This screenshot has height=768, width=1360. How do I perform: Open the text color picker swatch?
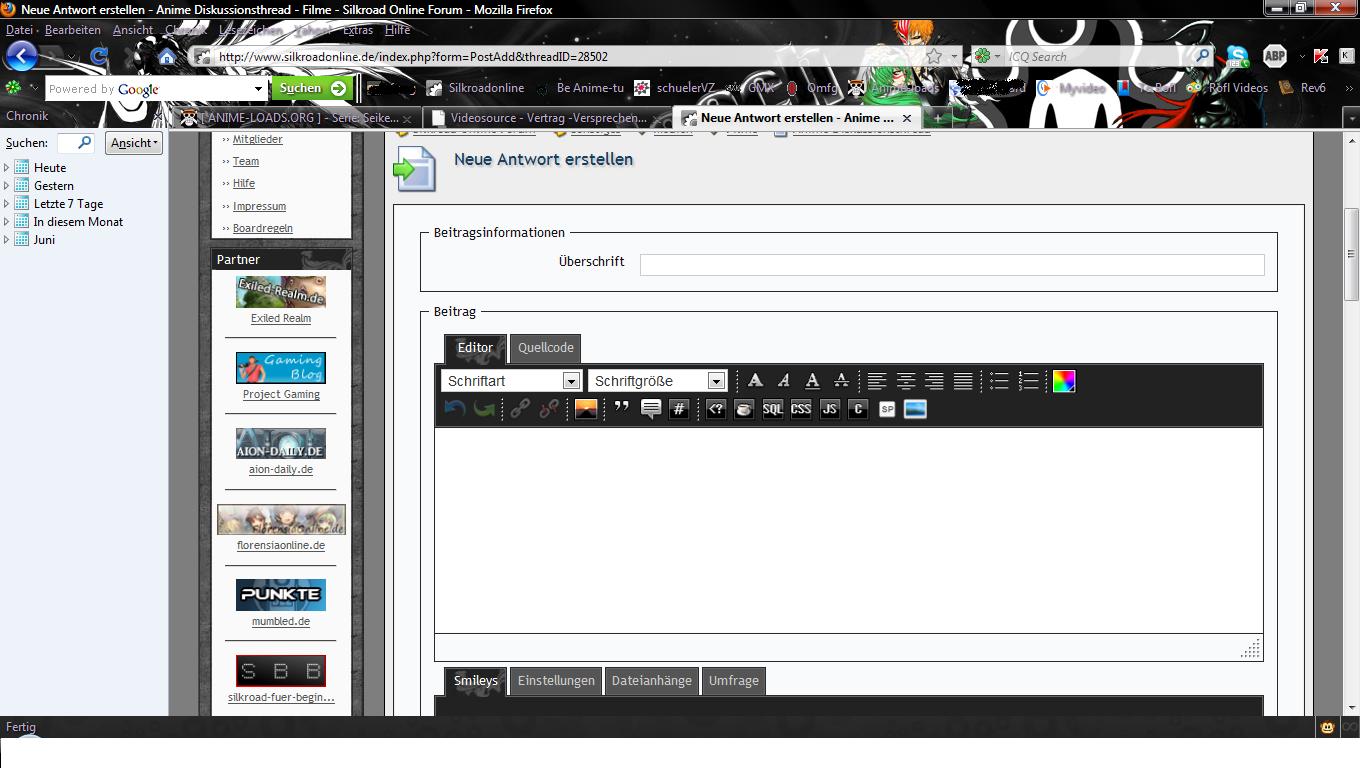pyautogui.click(x=1063, y=381)
